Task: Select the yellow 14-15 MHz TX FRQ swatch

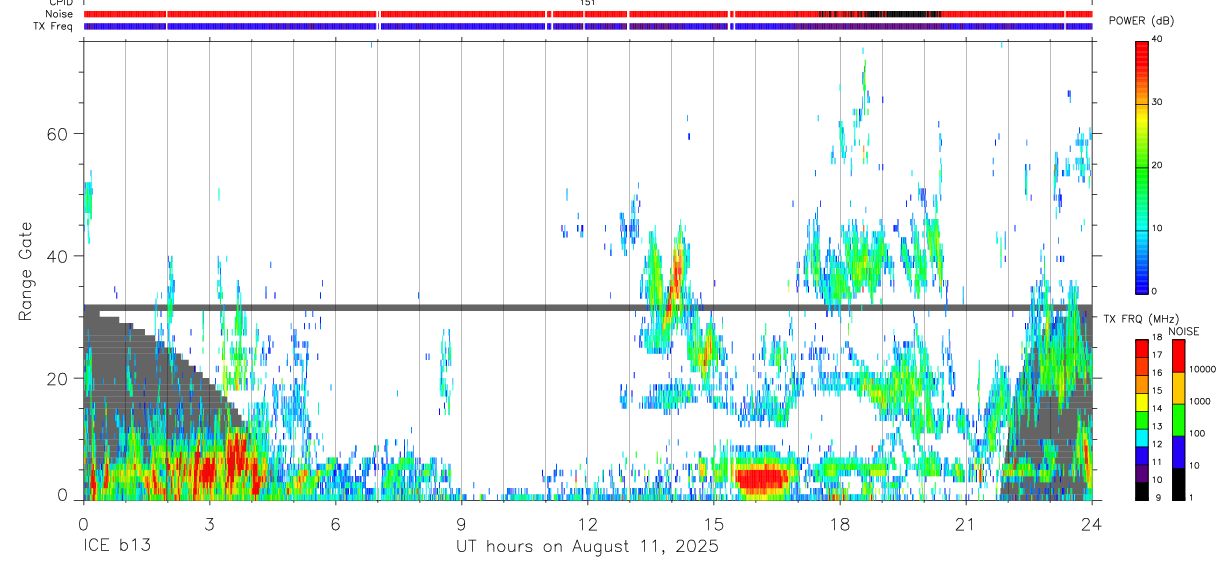Action: (1141, 402)
